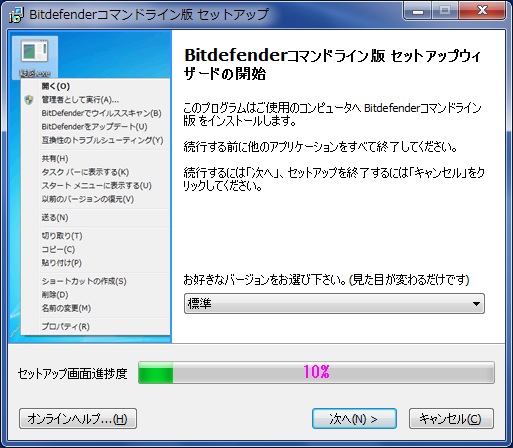Select 開く(O) in the context menu
The image size is (513, 448).
[56, 86]
